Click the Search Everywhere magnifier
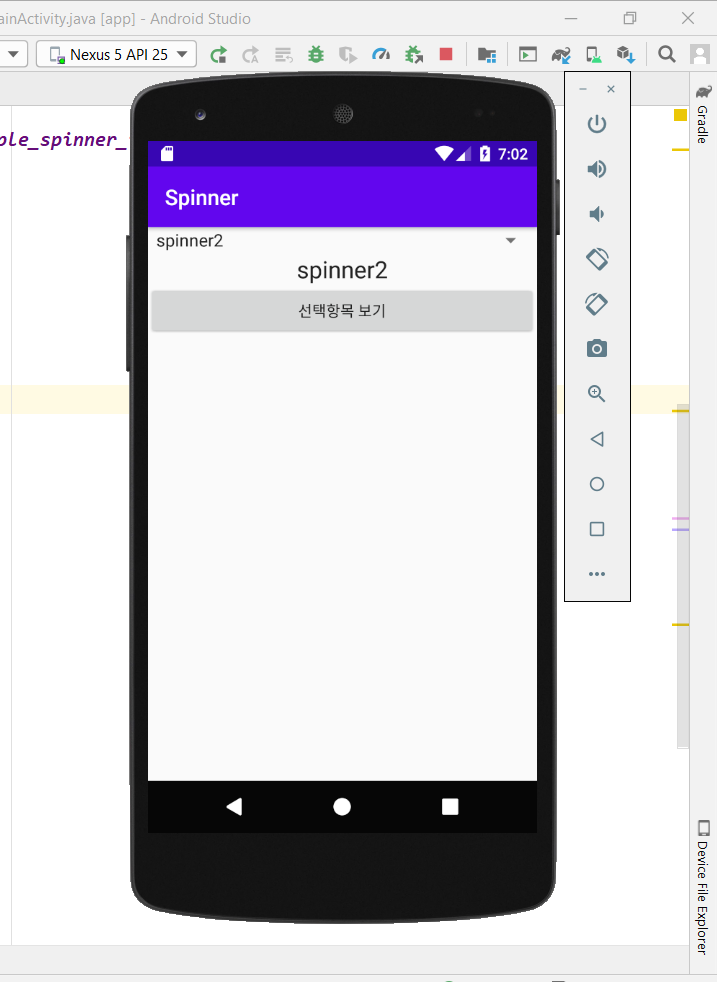Image resolution: width=717 pixels, height=982 pixels. coord(667,54)
